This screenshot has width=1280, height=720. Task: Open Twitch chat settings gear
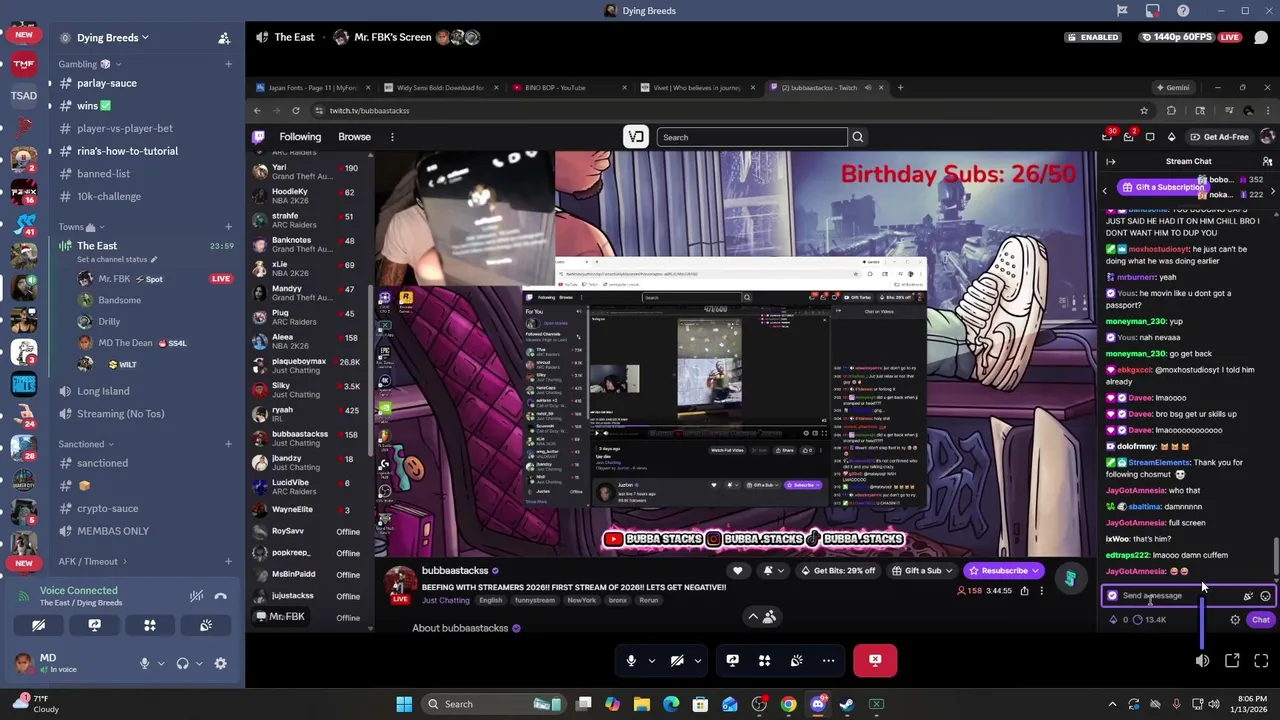point(1235,620)
